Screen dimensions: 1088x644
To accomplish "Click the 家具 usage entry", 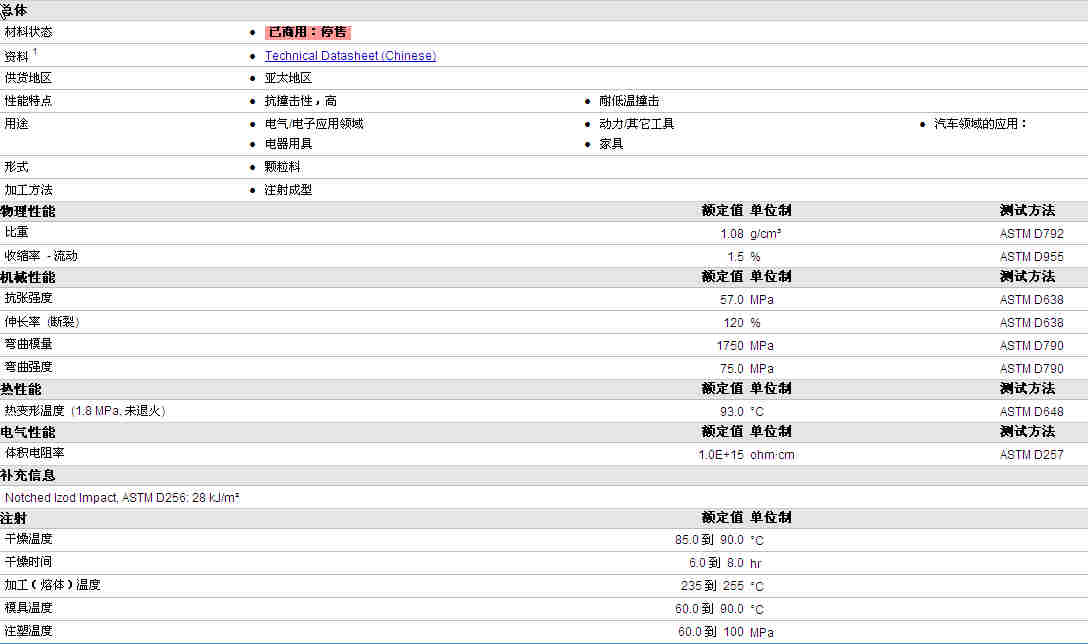I will pos(611,144).
